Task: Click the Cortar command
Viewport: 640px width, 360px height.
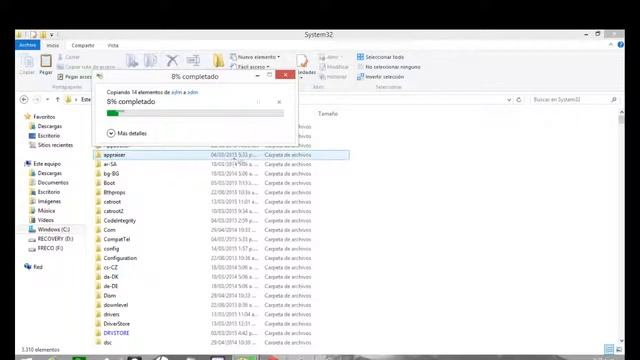Action: click(69, 57)
